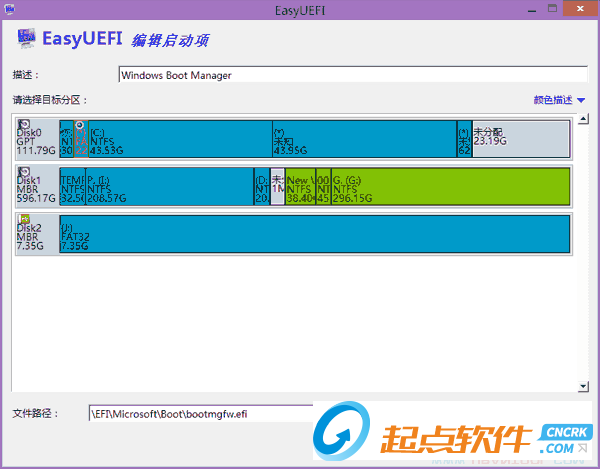Select the FAT32 EFI partition radio button on Disk0
This screenshot has width=600, height=469.
(x=80, y=125)
